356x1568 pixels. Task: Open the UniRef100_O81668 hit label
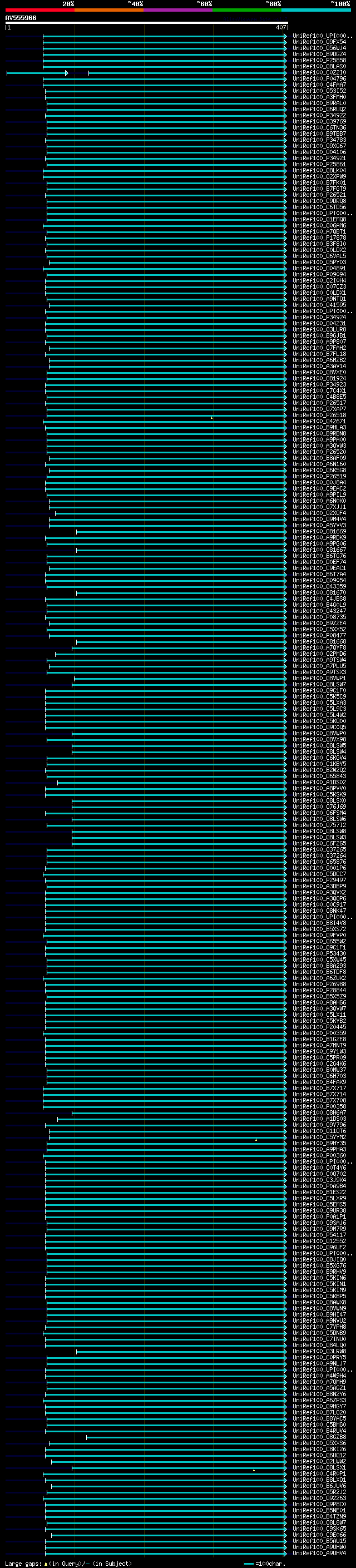click(x=319, y=641)
